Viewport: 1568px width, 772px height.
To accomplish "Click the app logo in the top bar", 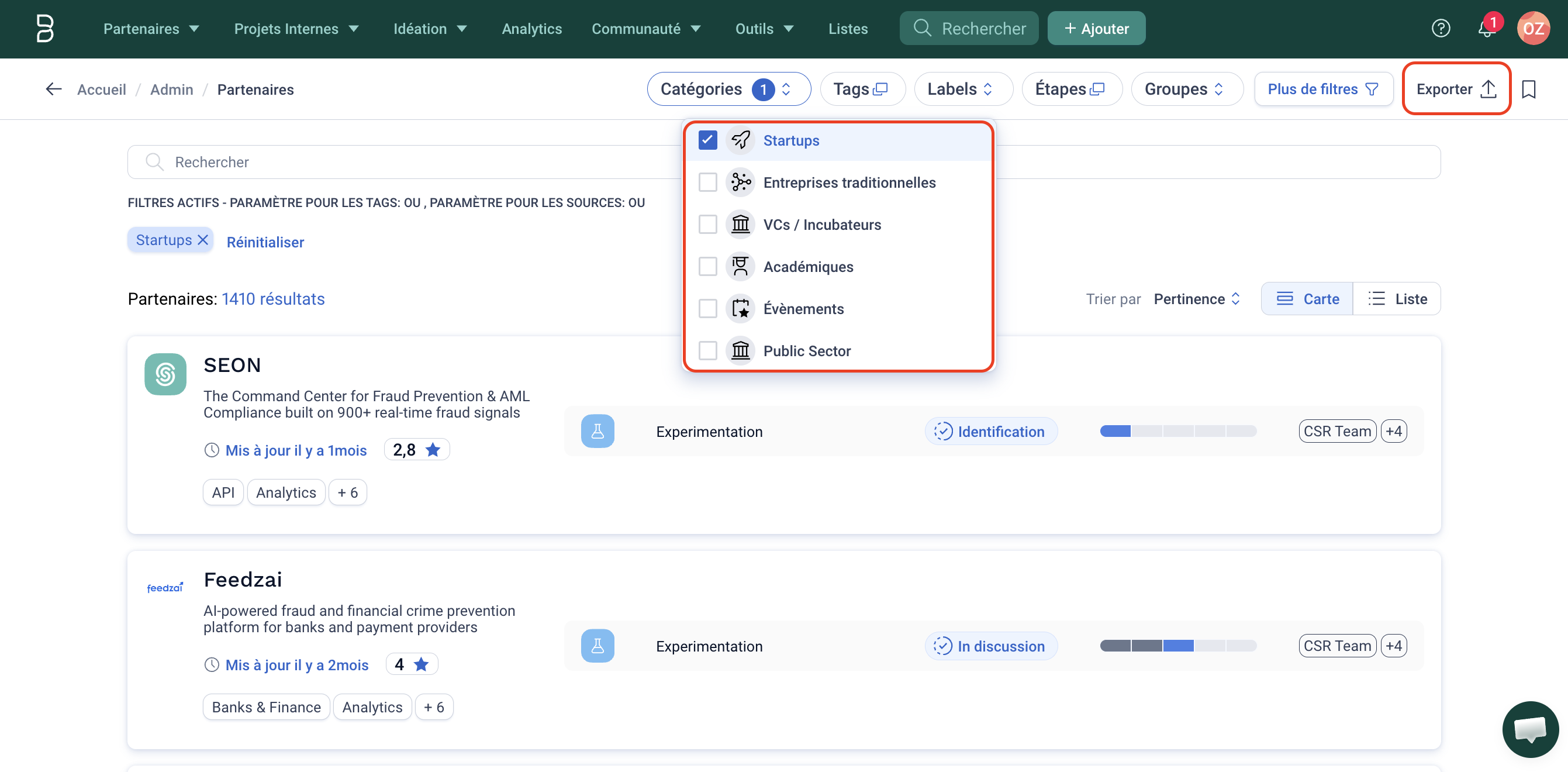I will 44,29.
